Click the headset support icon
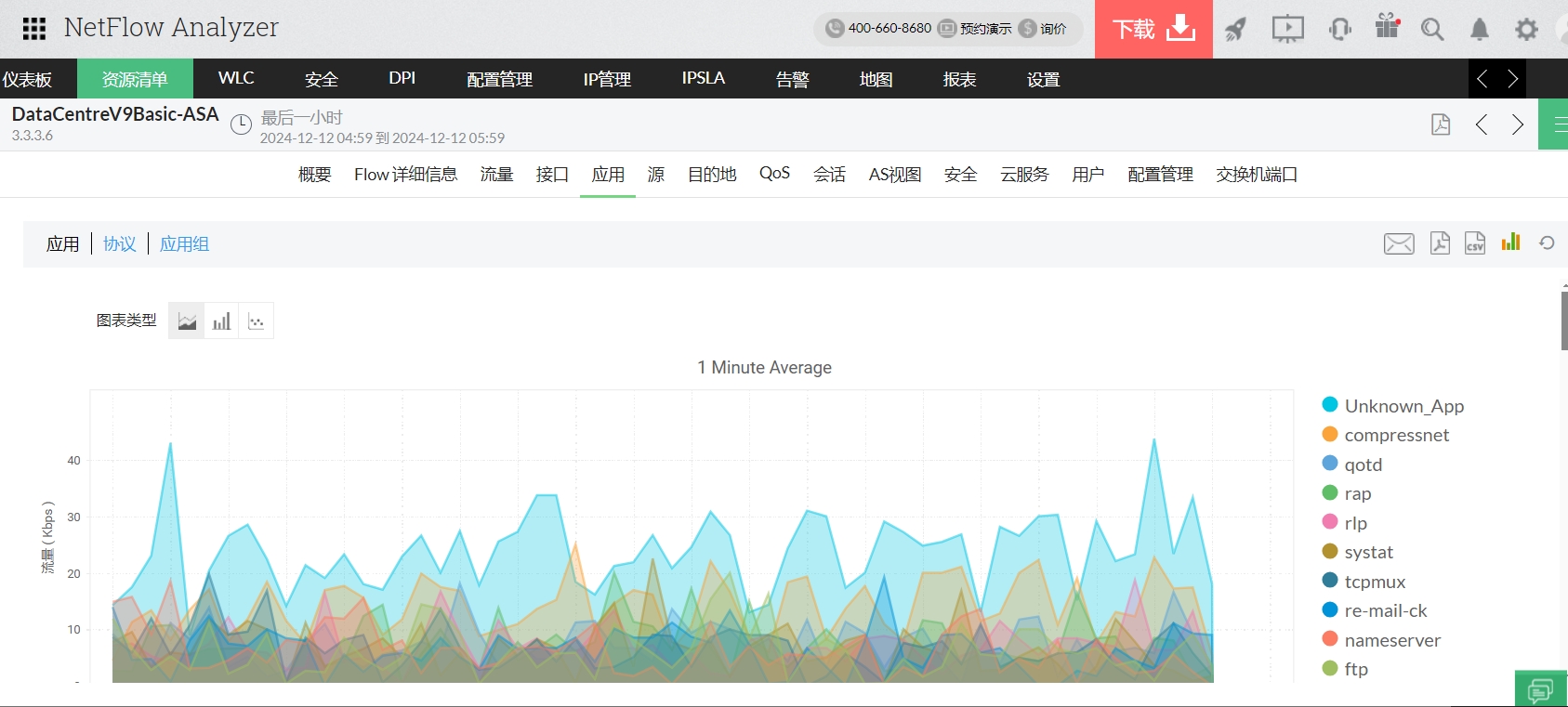 coord(1339,30)
